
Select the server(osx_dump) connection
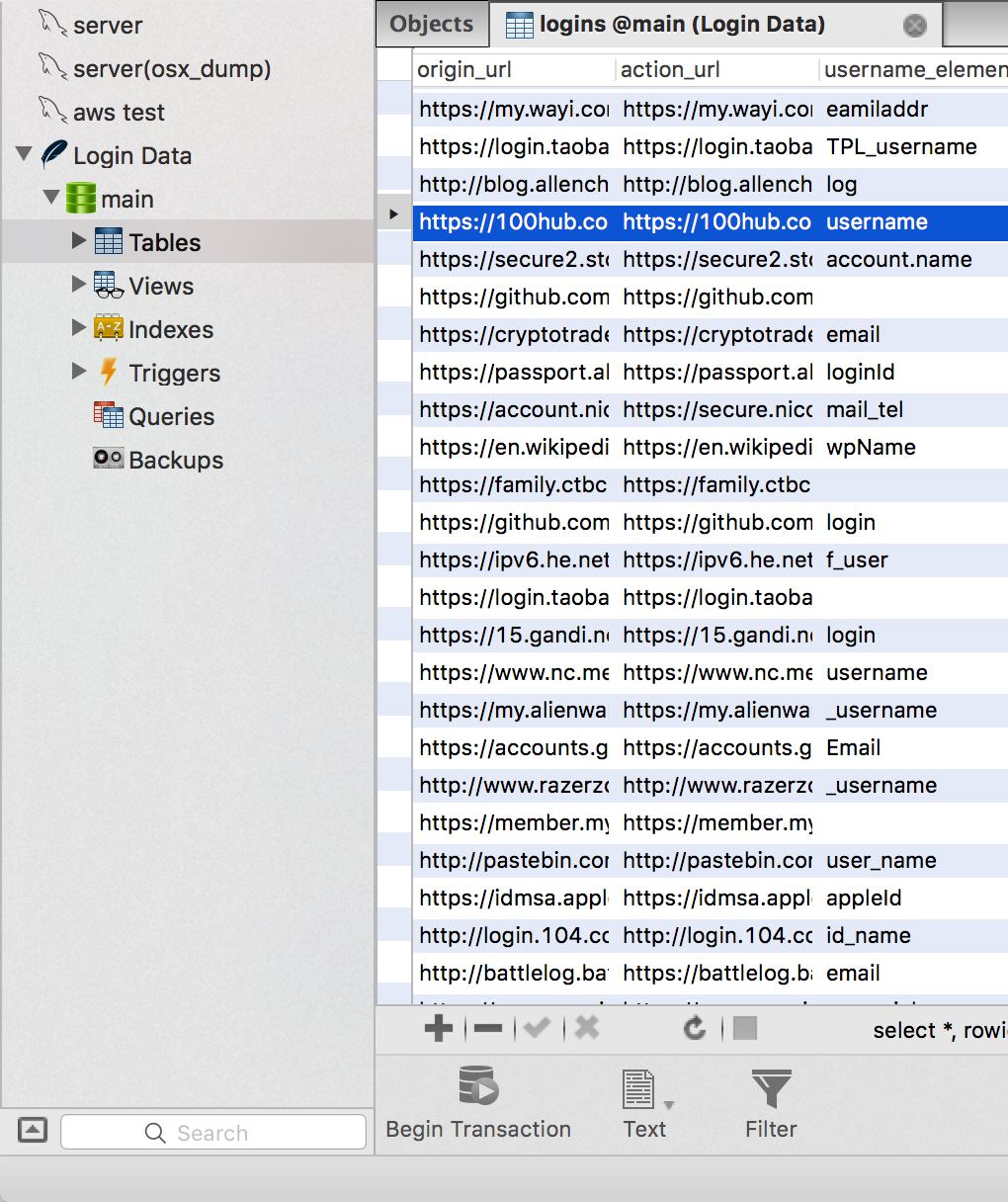click(171, 68)
